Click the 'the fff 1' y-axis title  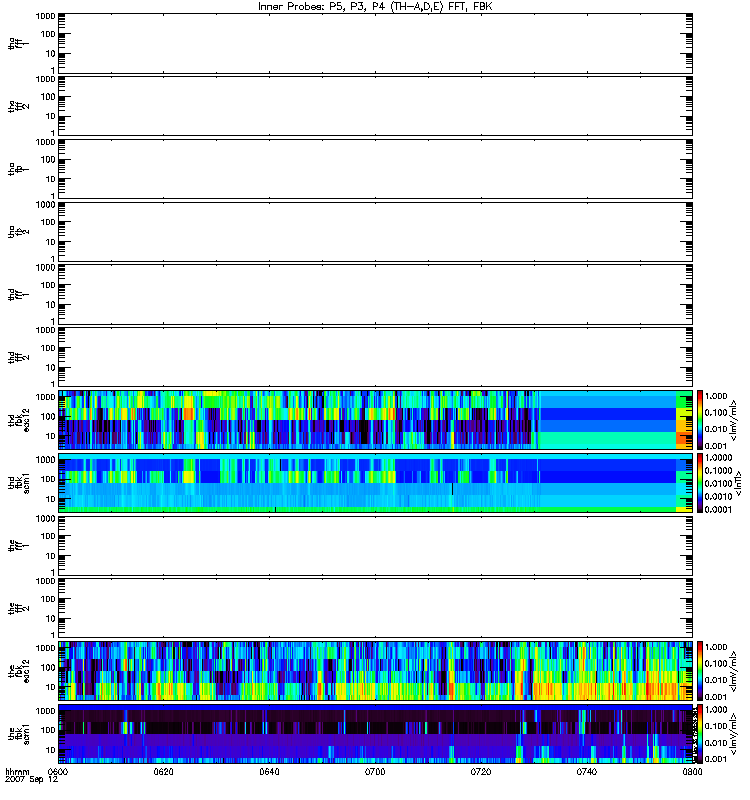point(19,545)
